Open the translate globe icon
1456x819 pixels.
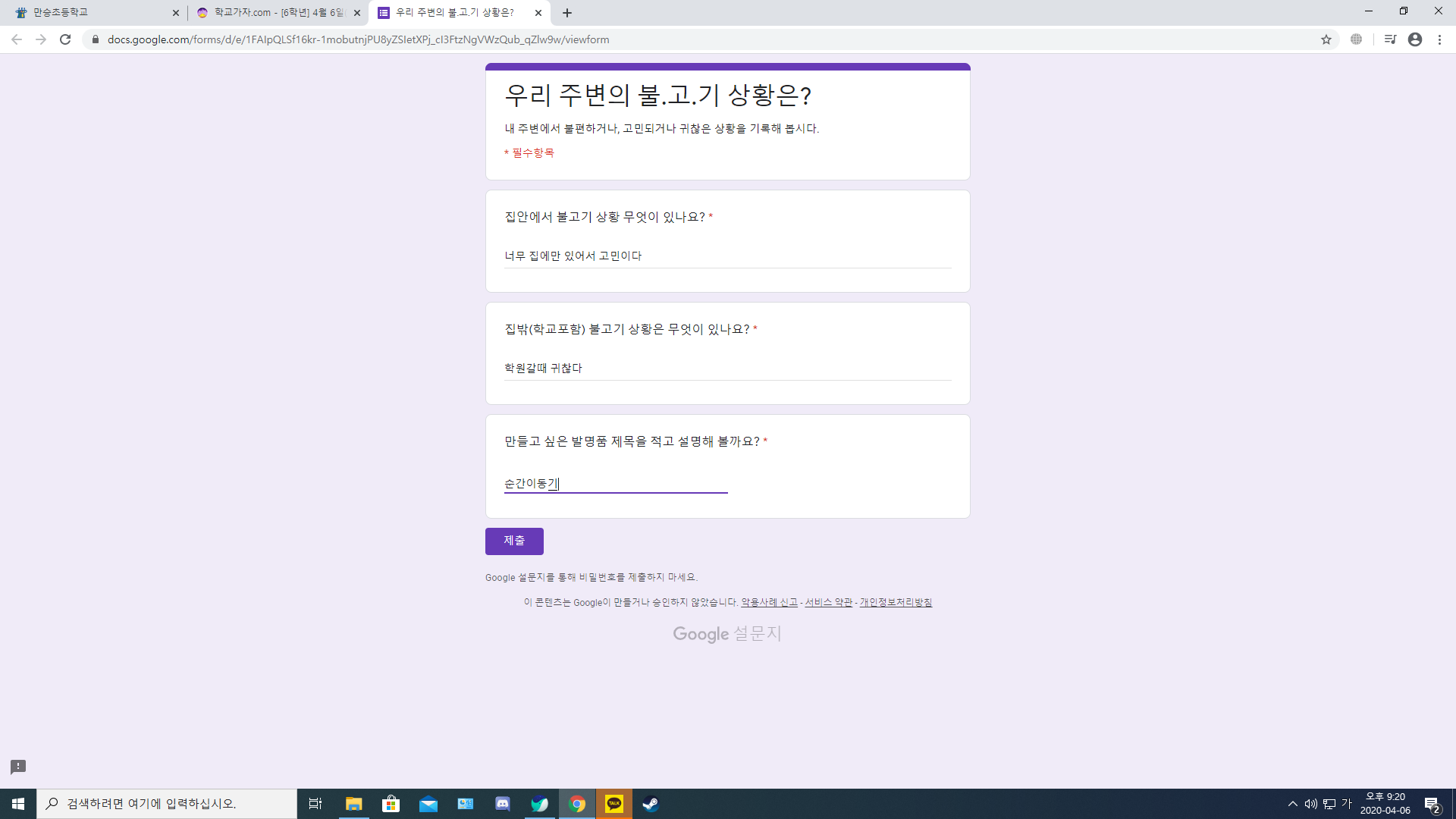click(x=1357, y=39)
